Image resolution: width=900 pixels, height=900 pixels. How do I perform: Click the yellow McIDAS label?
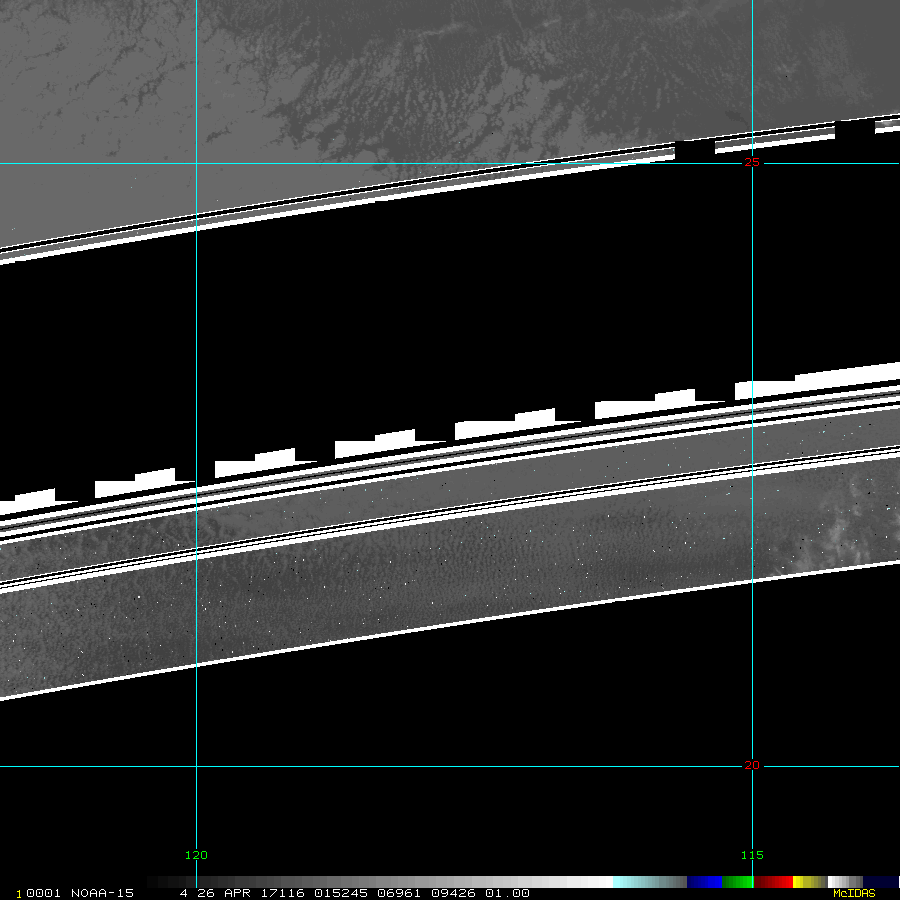click(x=853, y=893)
